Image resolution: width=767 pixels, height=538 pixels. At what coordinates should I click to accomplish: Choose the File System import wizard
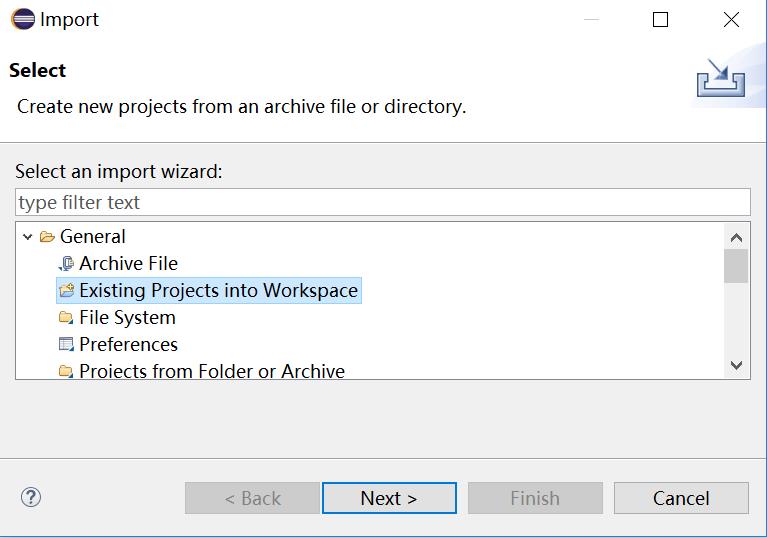(x=127, y=317)
